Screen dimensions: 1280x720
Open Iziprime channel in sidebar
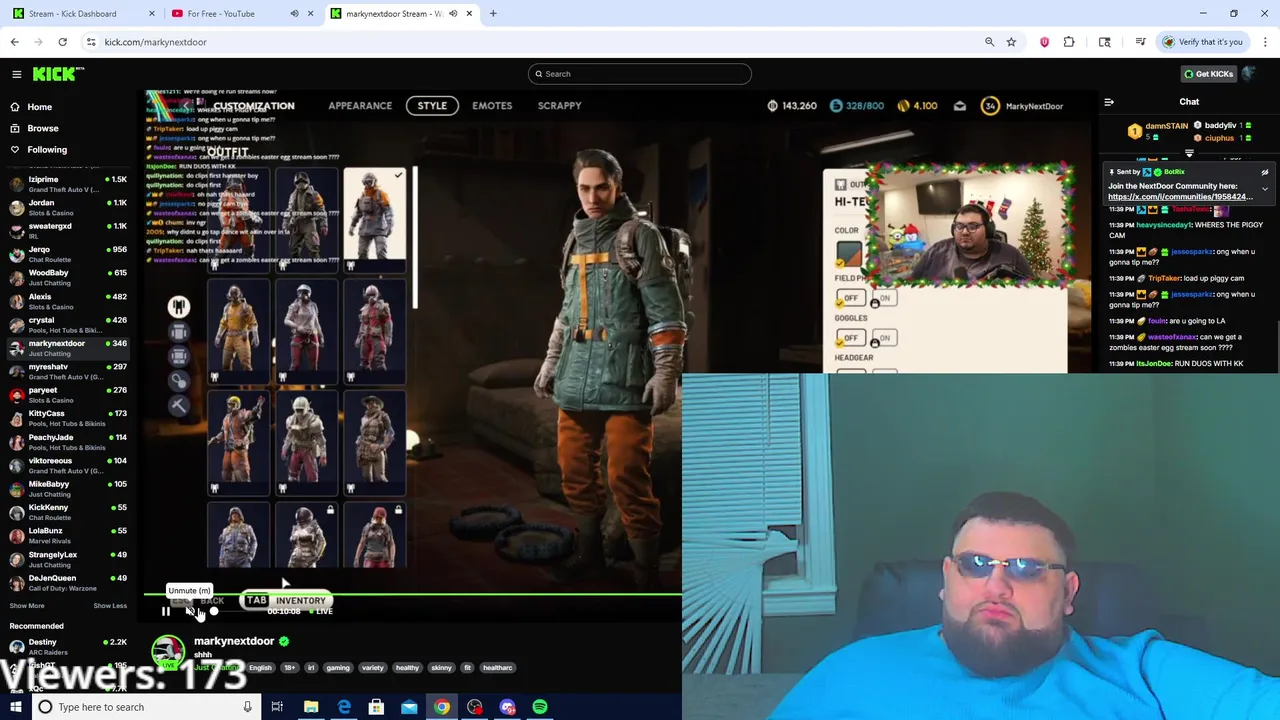(67, 184)
